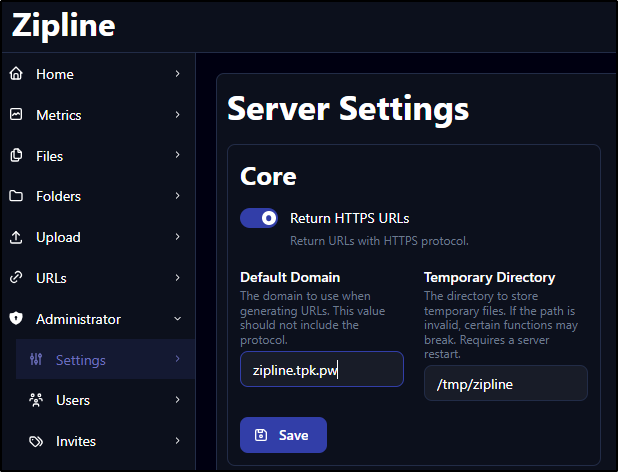Open the Metrics menu item
Image resolution: width=618 pixels, height=472 pixels.
pos(98,115)
